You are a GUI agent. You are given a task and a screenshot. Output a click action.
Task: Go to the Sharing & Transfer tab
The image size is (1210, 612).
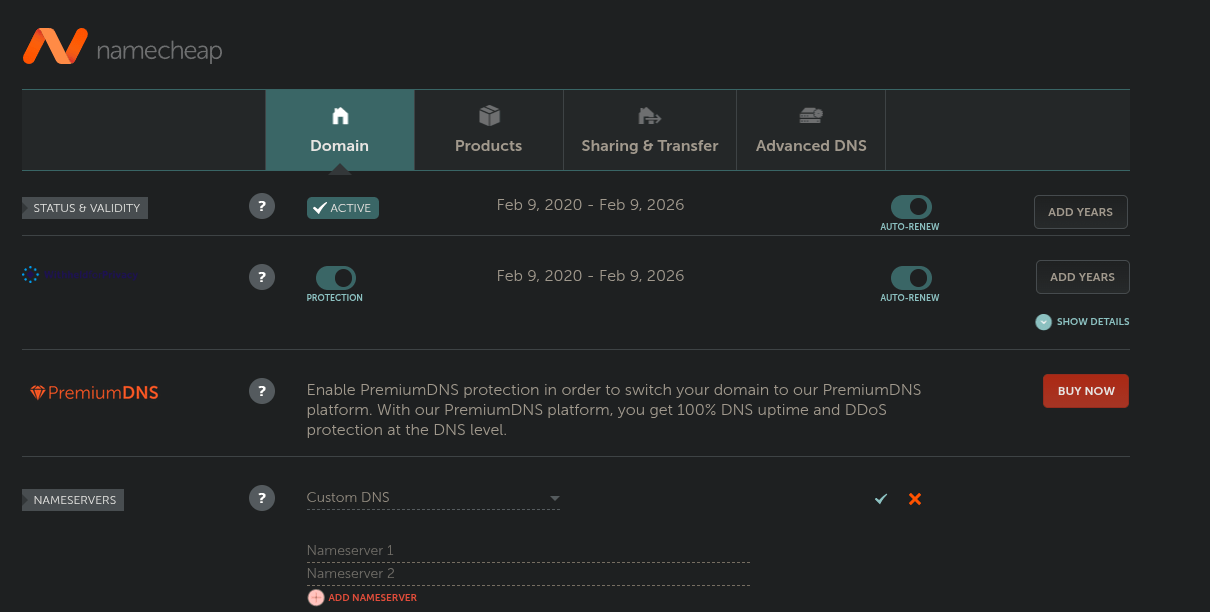tap(650, 130)
